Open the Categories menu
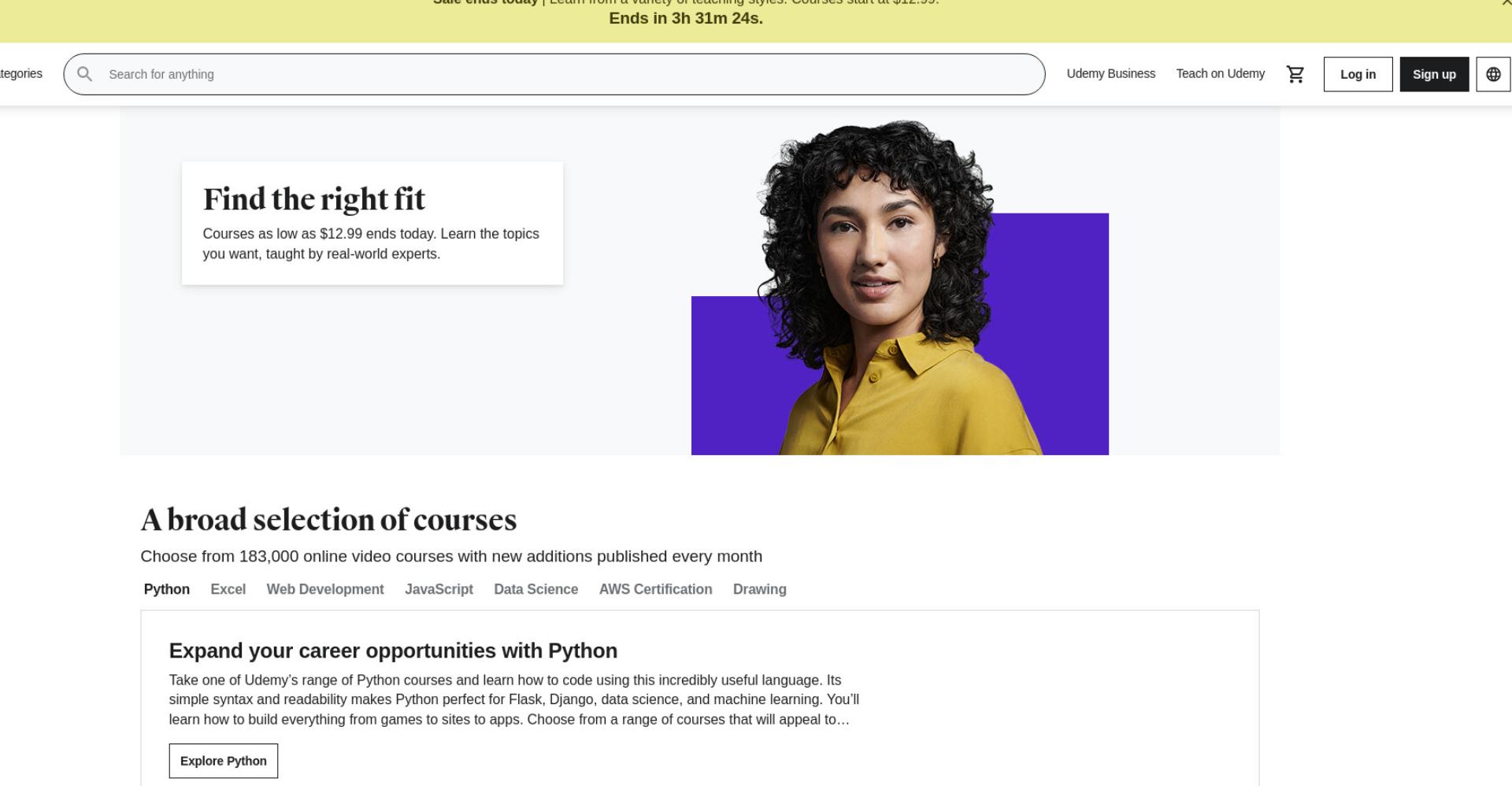1512x786 pixels. [21, 74]
